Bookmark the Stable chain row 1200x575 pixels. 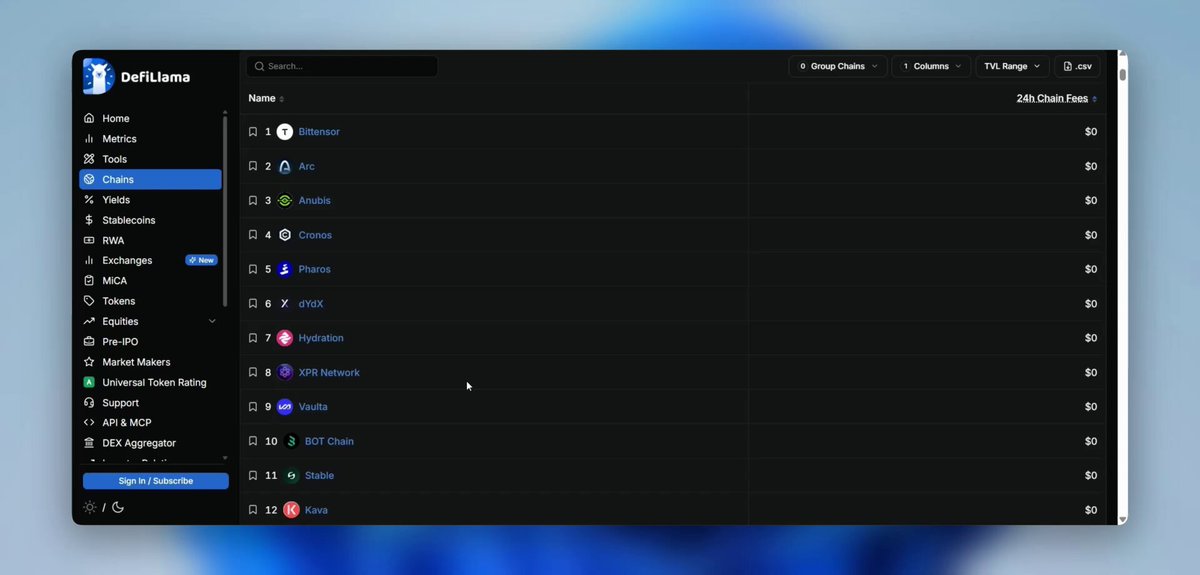(x=253, y=475)
